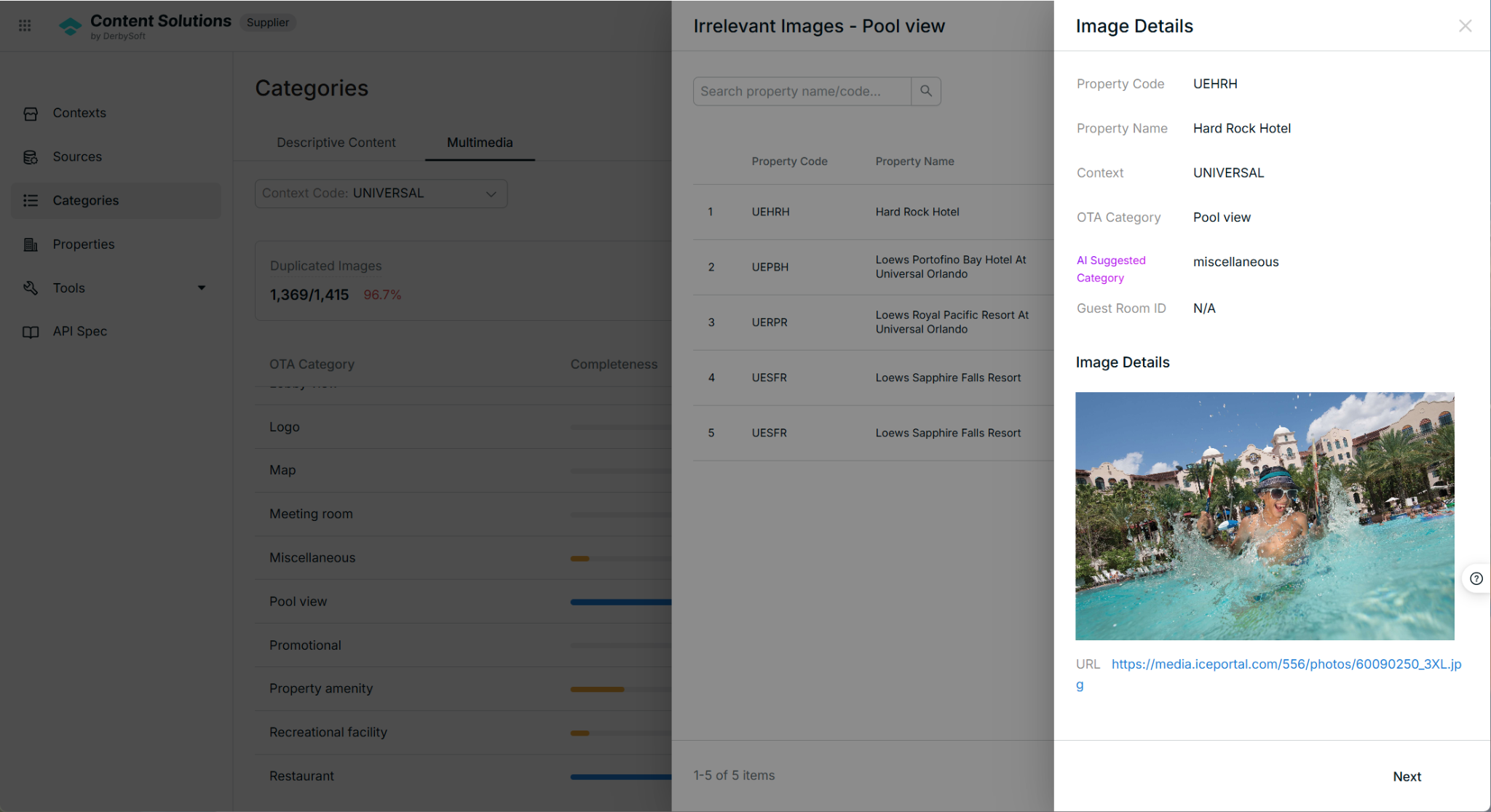Click the search magnifier button
This screenshot has width=1491, height=812.
(925, 91)
